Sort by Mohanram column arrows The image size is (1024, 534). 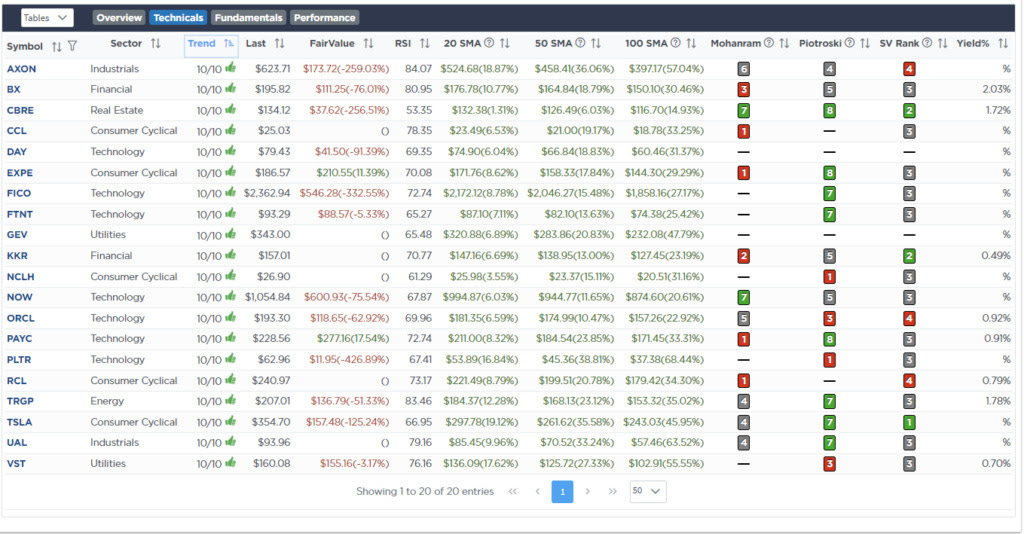[784, 44]
